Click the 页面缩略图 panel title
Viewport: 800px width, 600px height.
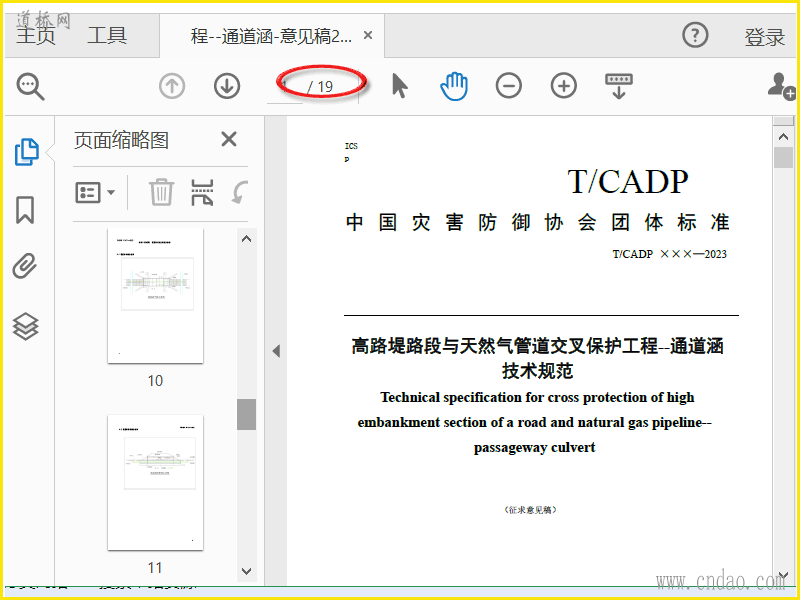pyautogui.click(x=121, y=140)
